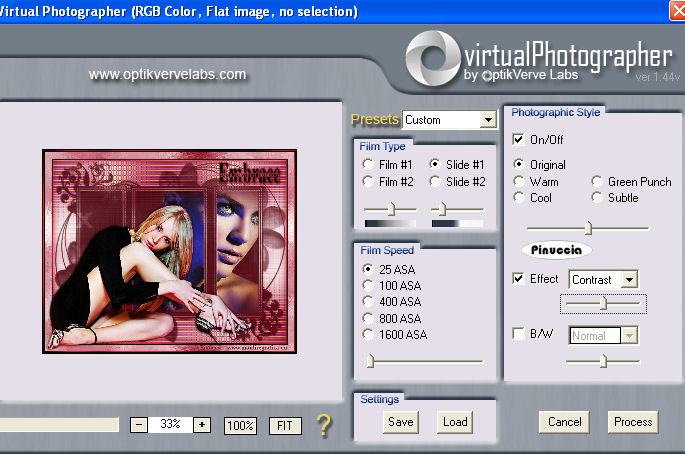Click the Film Type left slider handle

tap(391, 209)
